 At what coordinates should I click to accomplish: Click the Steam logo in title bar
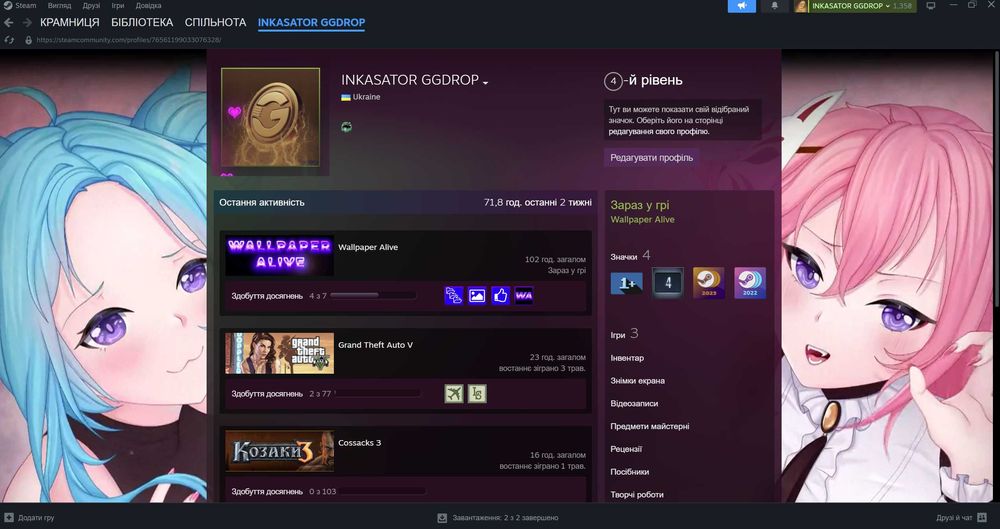coord(7,5)
